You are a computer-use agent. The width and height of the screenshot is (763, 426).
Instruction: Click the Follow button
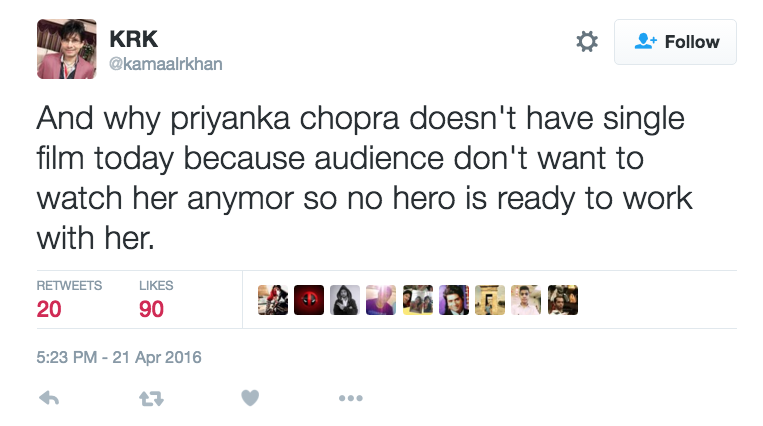point(675,42)
